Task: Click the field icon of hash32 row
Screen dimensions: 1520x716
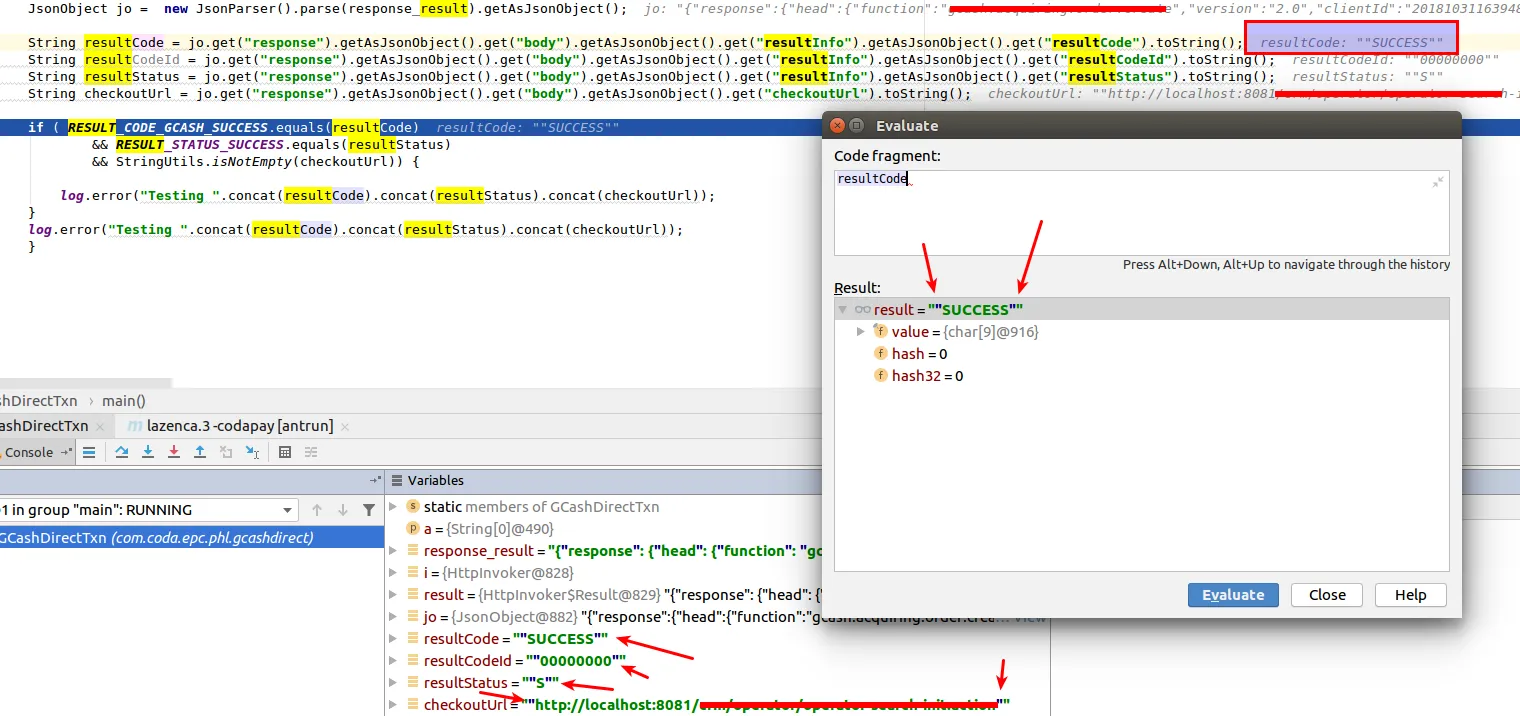Action: [881, 376]
